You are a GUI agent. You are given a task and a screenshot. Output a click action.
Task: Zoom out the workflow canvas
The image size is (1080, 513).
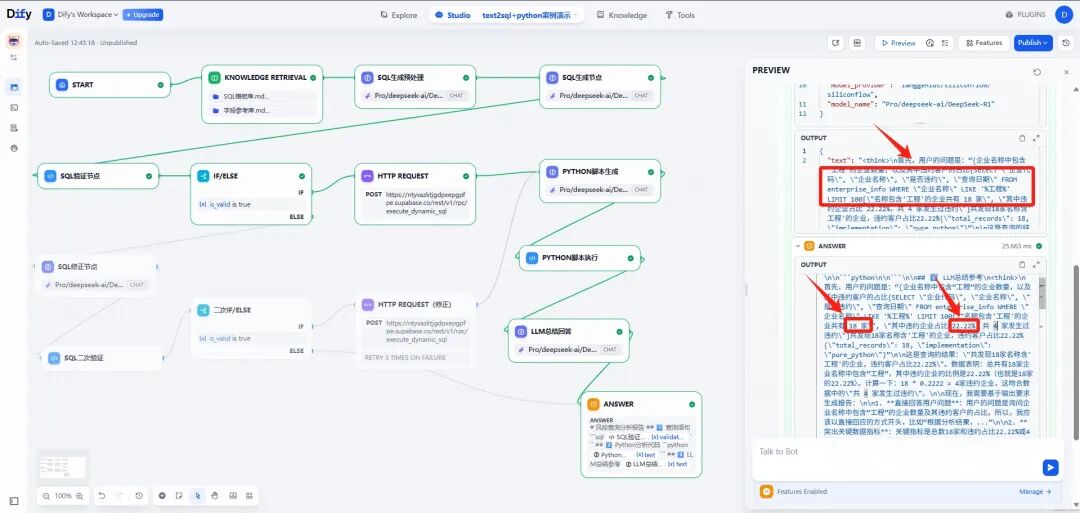point(46,496)
